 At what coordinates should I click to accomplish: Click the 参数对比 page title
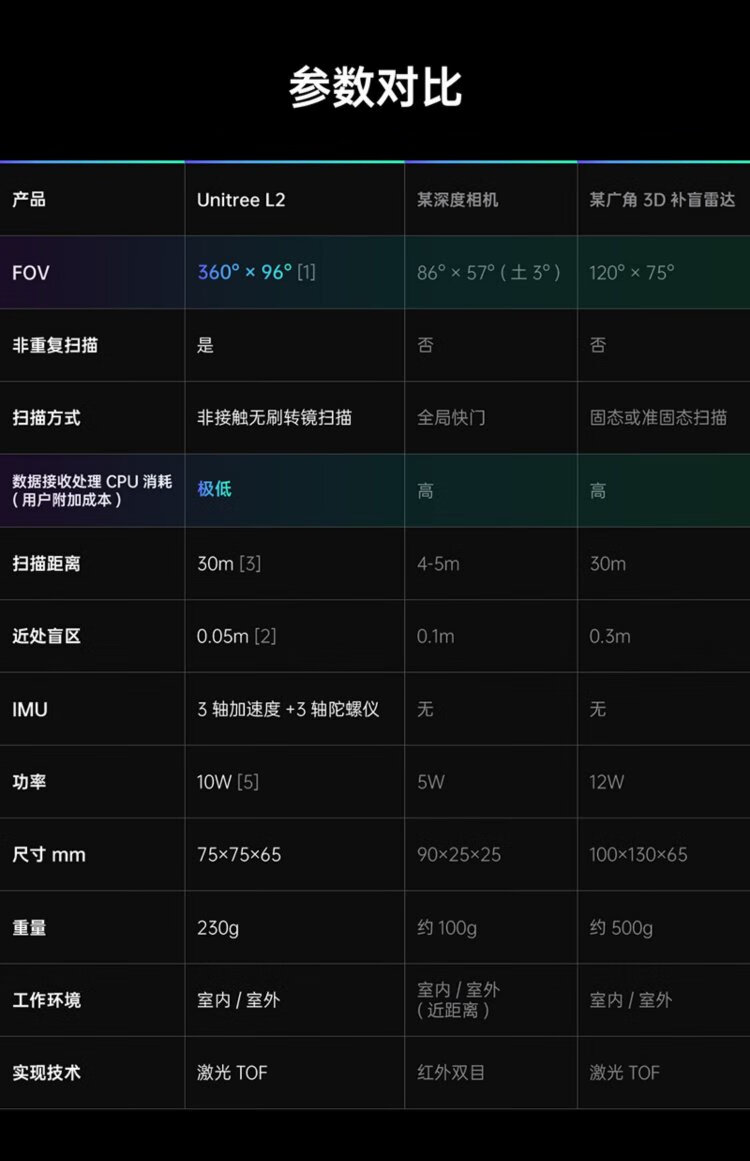tap(375, 88)
